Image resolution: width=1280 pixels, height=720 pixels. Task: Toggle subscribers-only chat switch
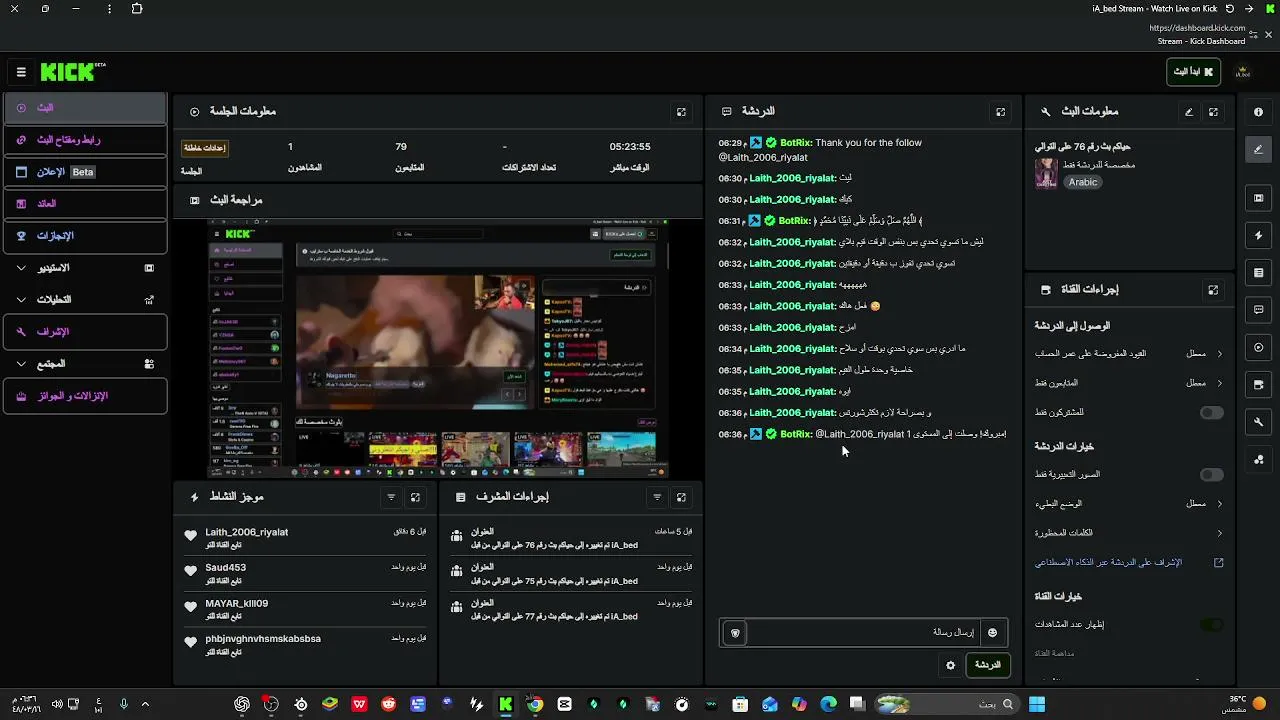tap(1211, 412)
